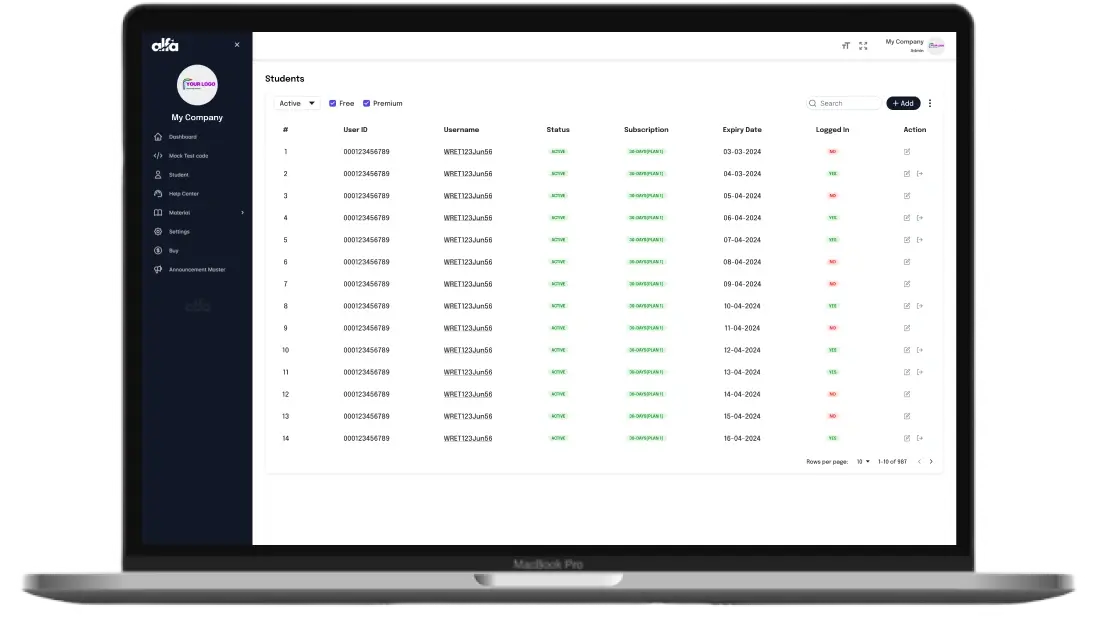This screenshot has width=1101, height=633.
Task: Click the alfa logo in the sidebar
Action: [165, 45]
